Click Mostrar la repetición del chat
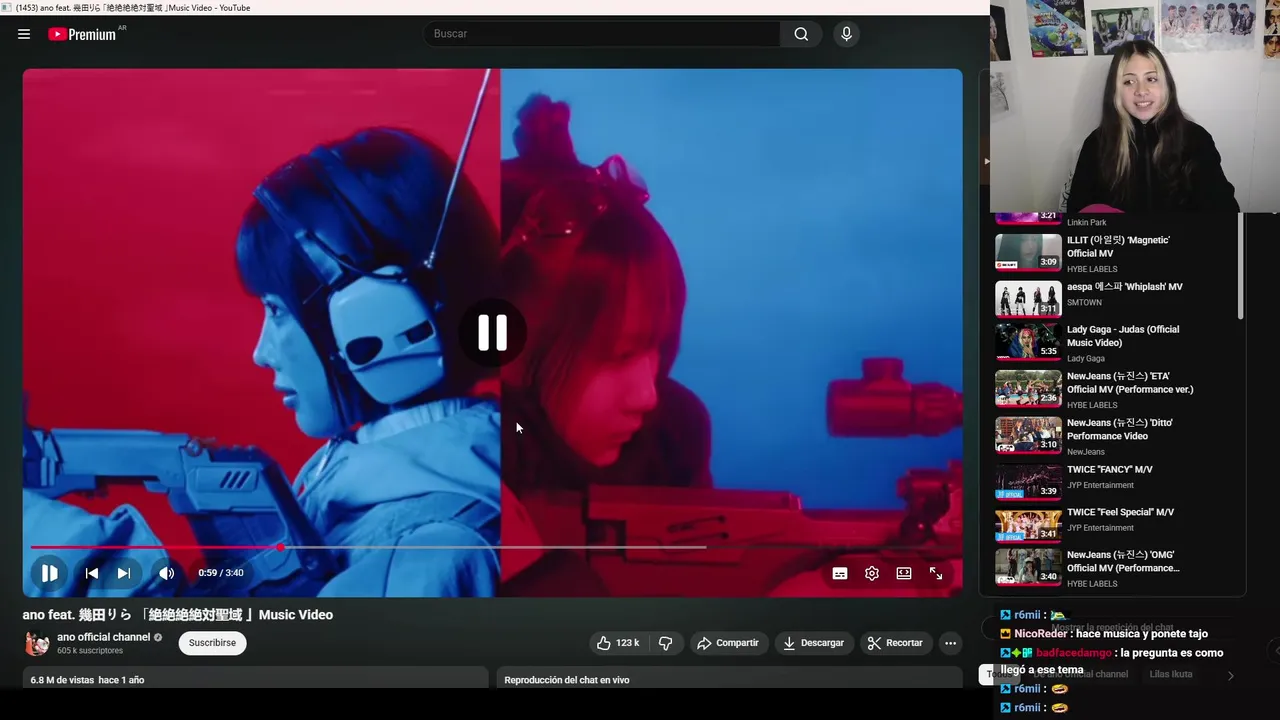The width and height of the screenshot is (1280, 720). click(1112, 628)
